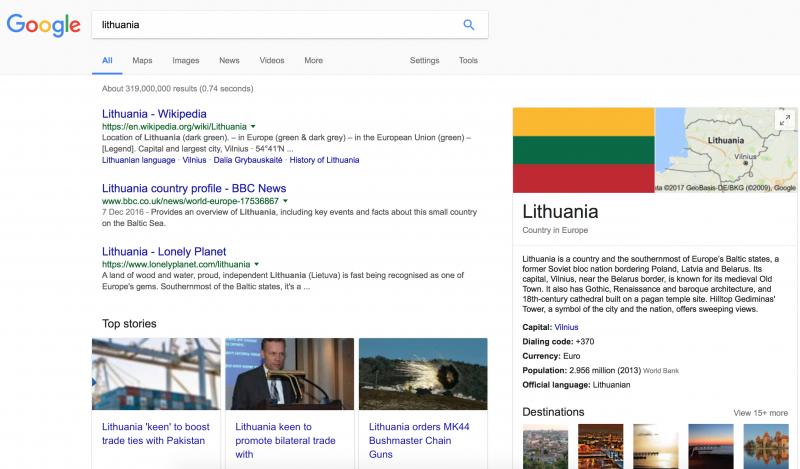800x469 pixels.
Task: Open the second destination night lights thumbnail
Action: coord(601,446)
